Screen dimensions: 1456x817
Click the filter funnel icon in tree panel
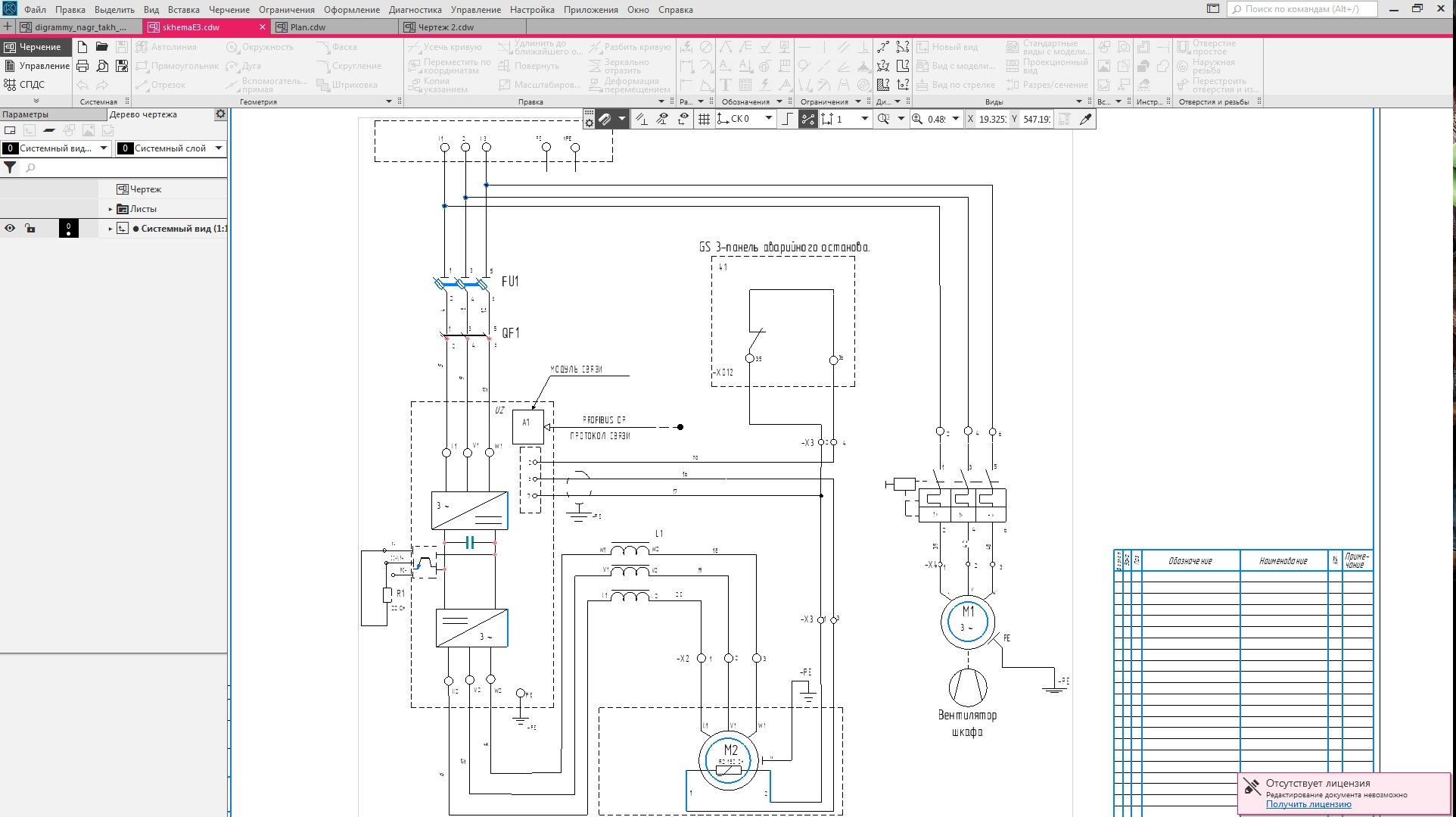[x=10, y=168]
